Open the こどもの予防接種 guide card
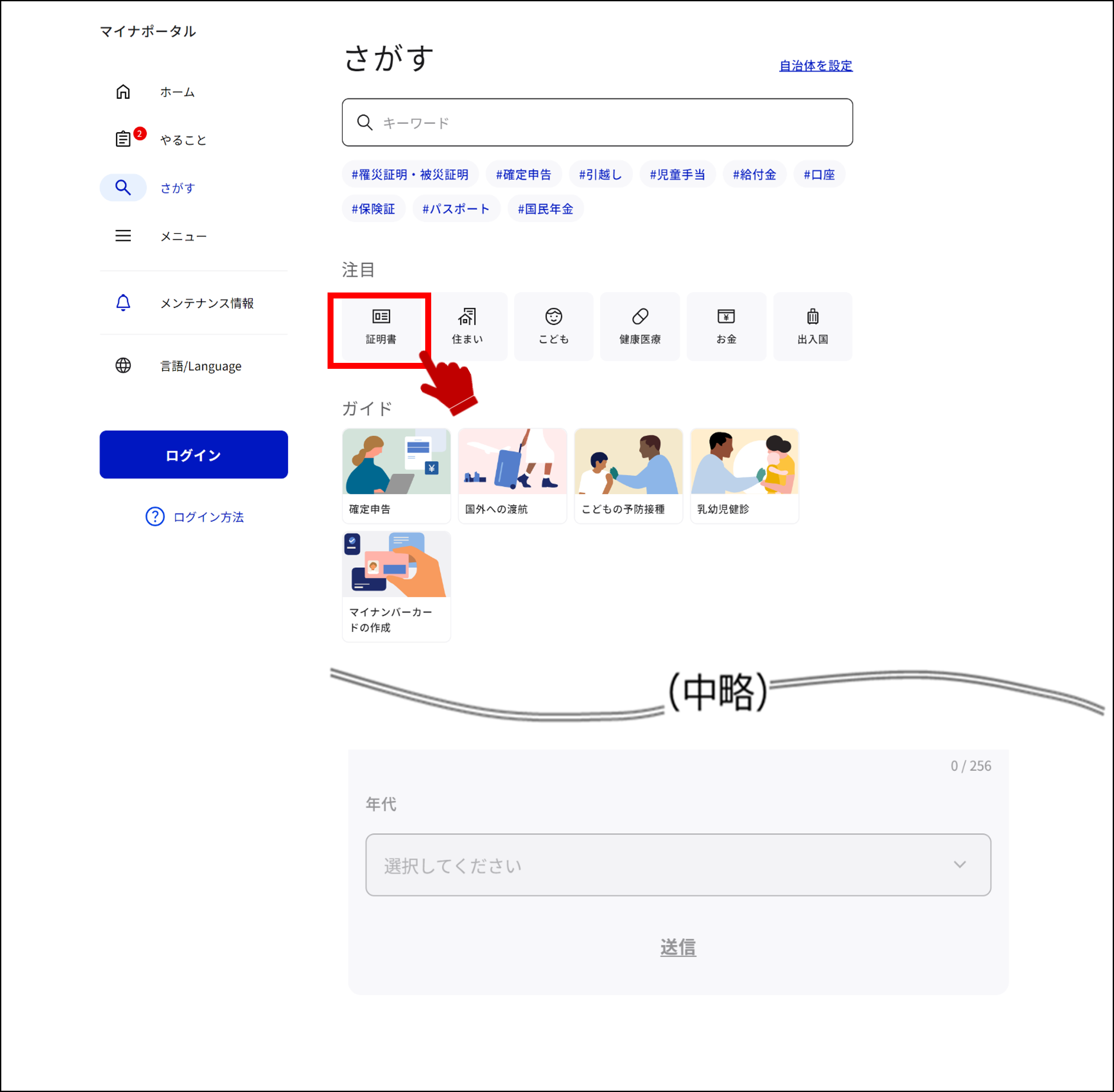The image size is (1114, 1092). (628, 475)
